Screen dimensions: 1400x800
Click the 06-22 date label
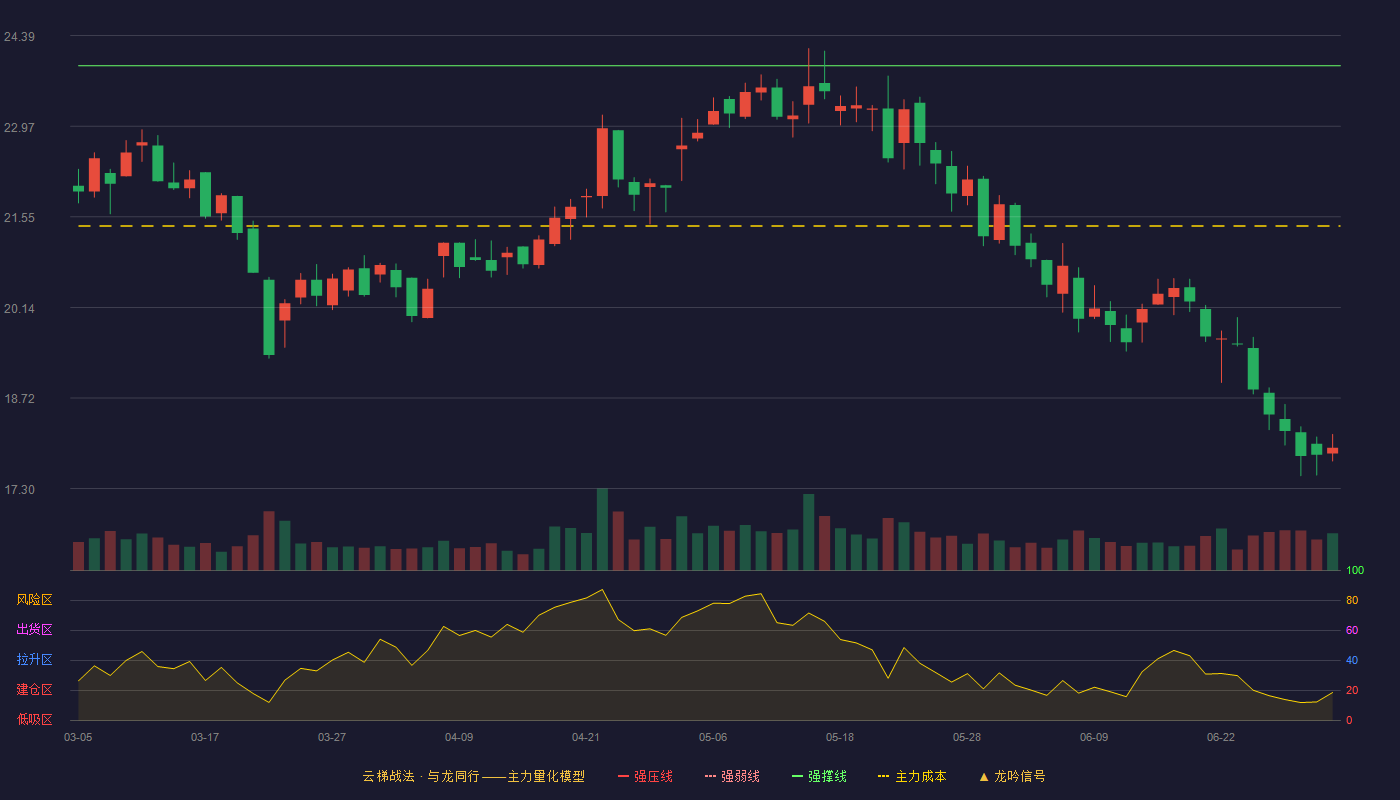(1221, 737)
